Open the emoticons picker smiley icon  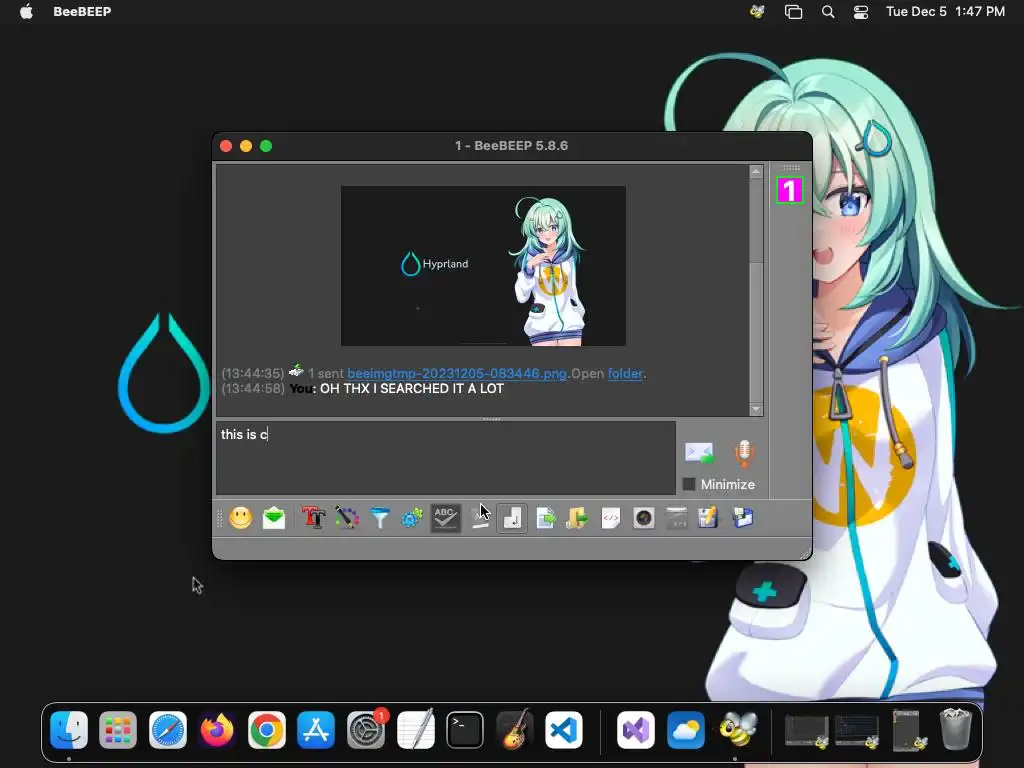coord(240,519)
